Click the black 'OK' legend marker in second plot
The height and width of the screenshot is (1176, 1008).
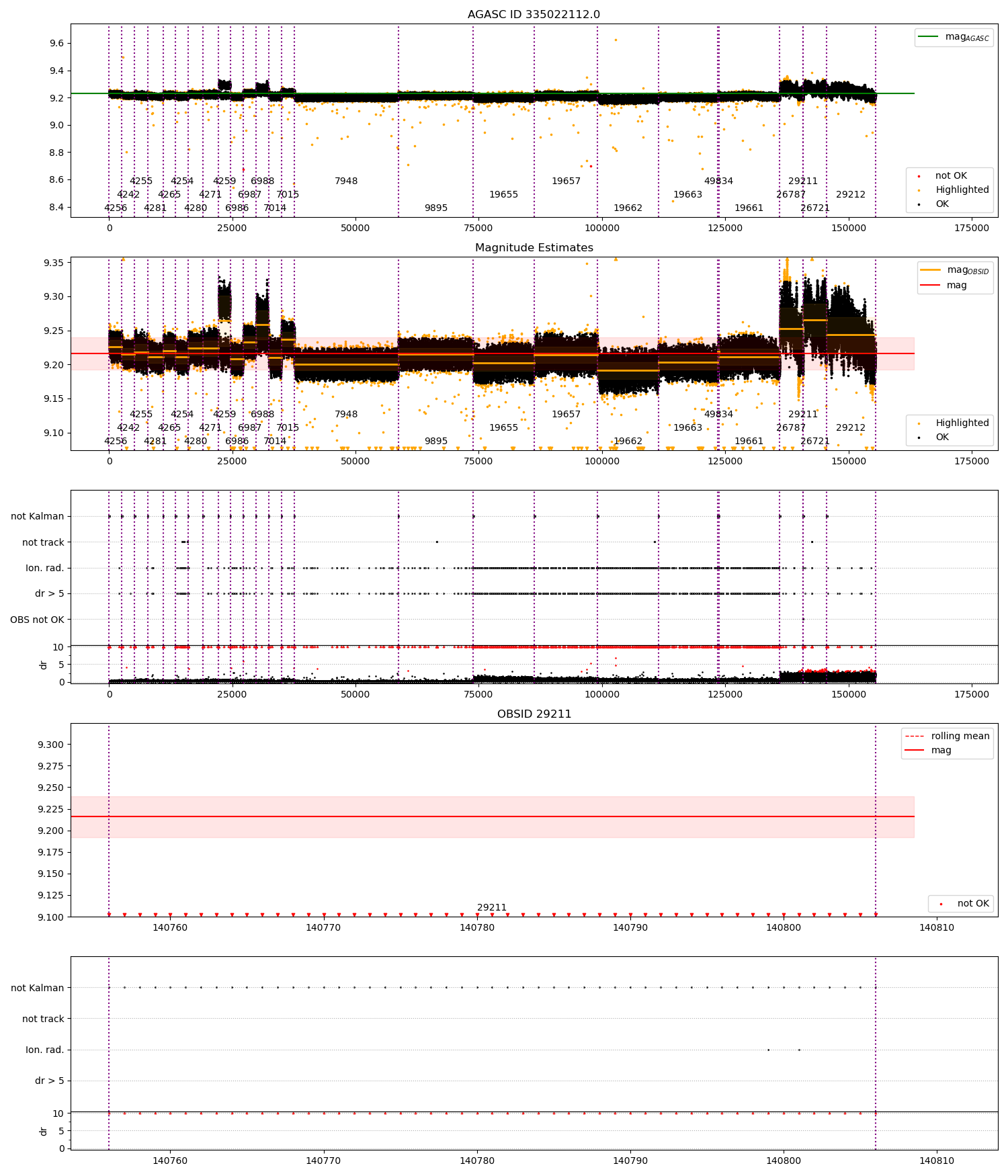919,437
